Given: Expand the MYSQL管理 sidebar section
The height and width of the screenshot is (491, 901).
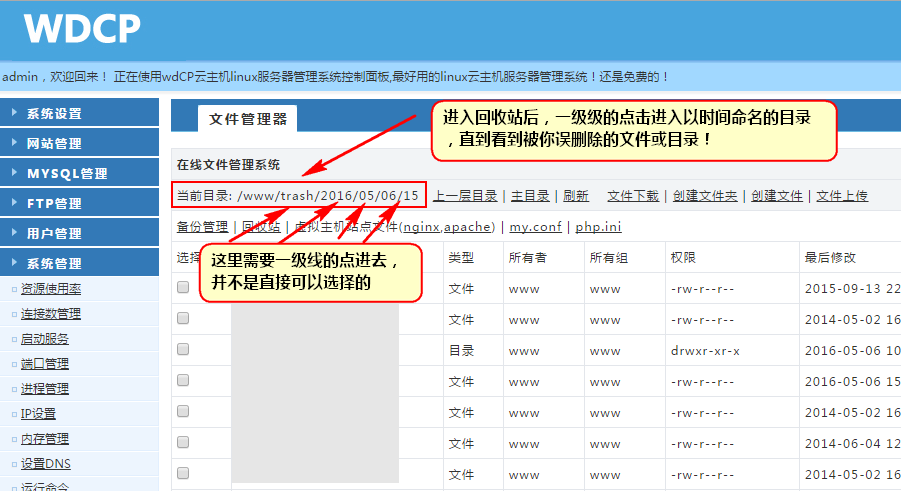Looking at the screenshot, I should [79, 173].
